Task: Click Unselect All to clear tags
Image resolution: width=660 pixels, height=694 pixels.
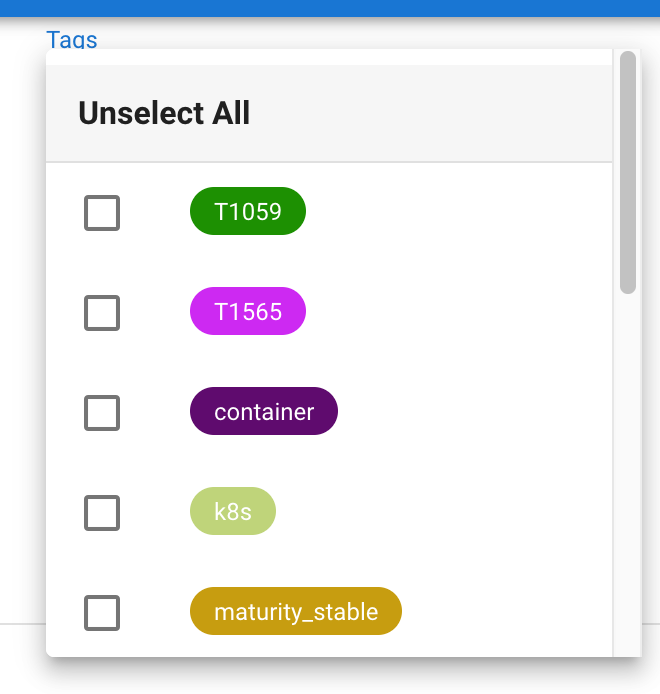Action: point(164,113)
